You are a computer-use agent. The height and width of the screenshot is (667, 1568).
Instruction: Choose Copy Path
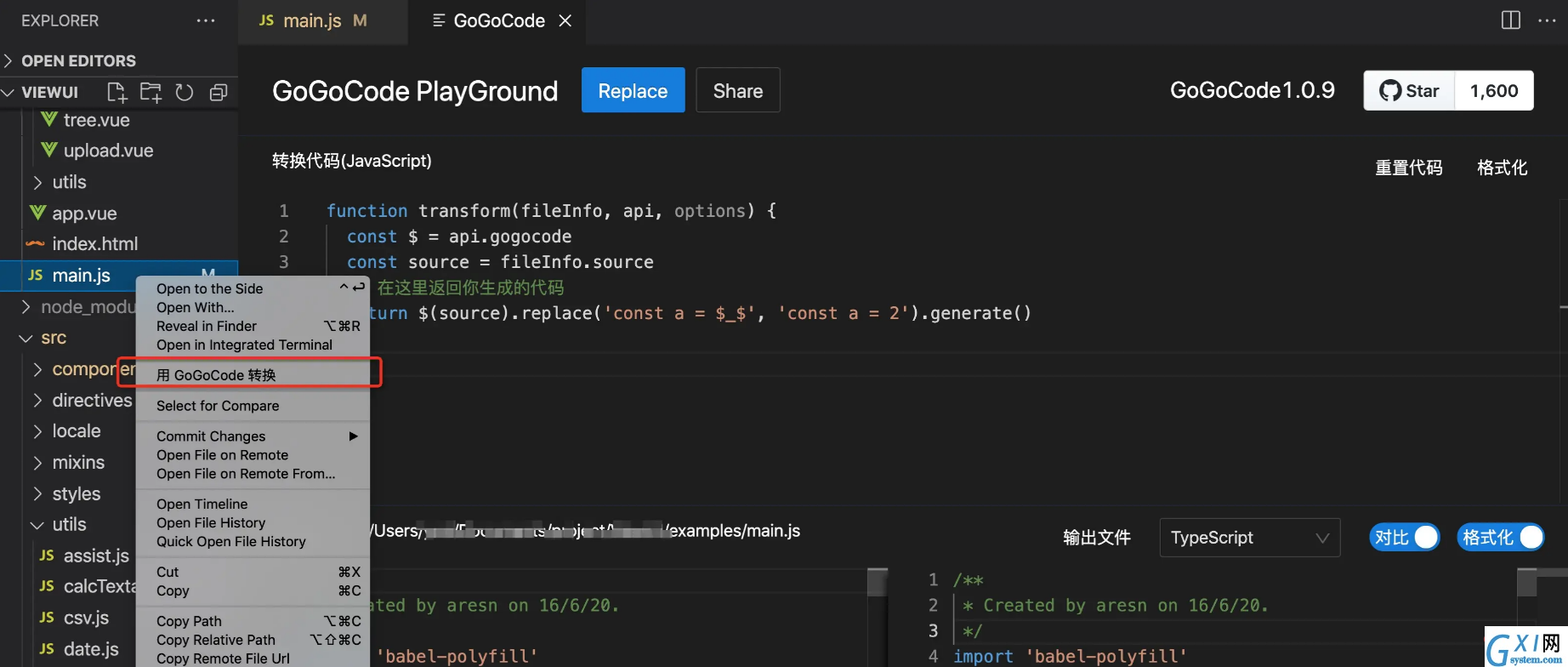253,622
